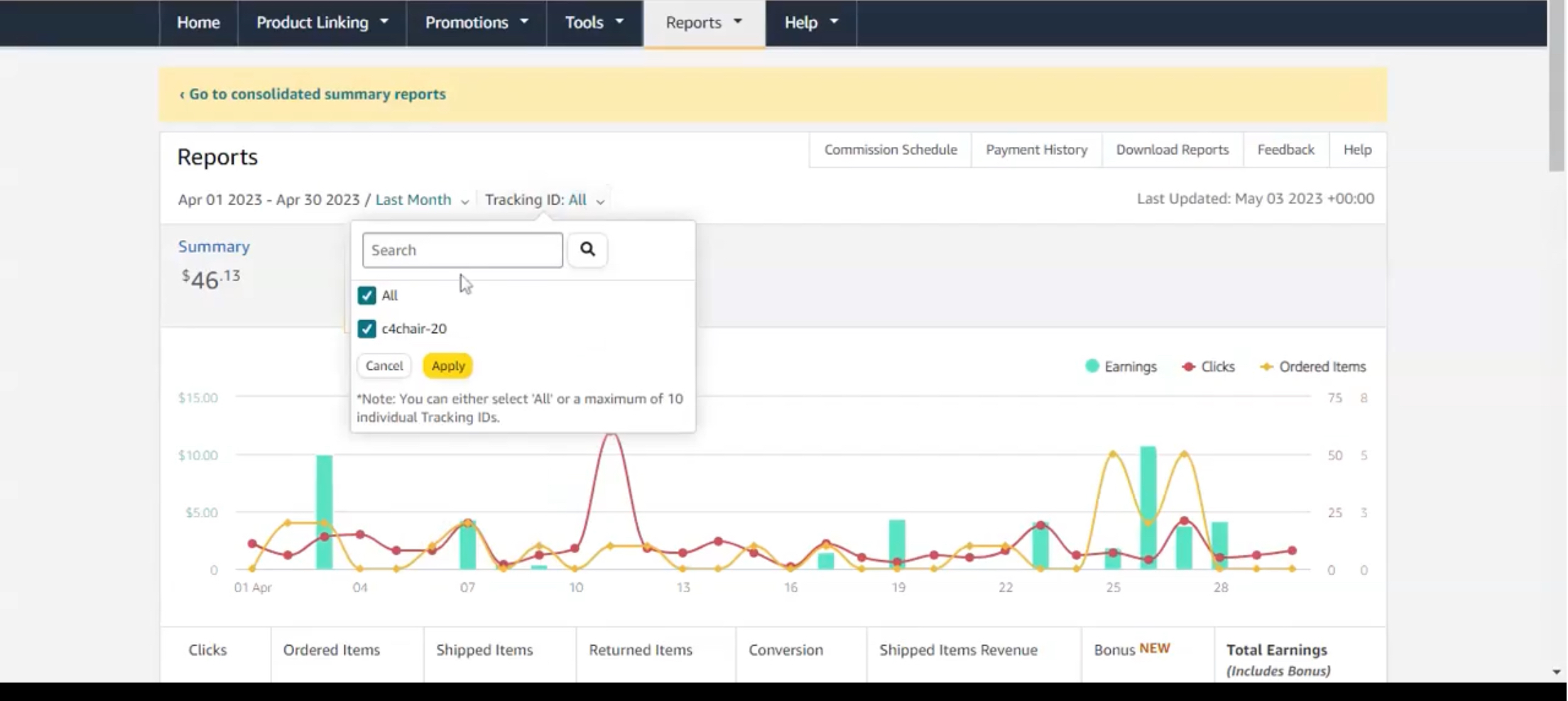Open the Feedback tab
The height and width of the screenshot is (701, 1568).
click(1285, 150)
